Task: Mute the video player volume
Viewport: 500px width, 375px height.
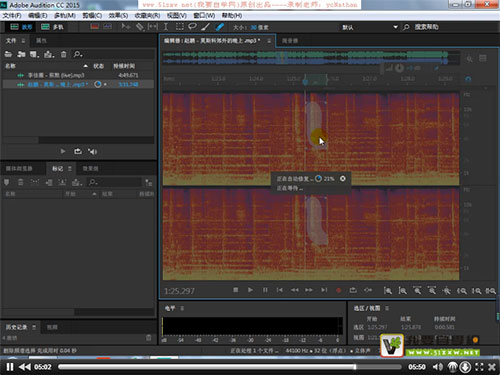Action: 438,367
